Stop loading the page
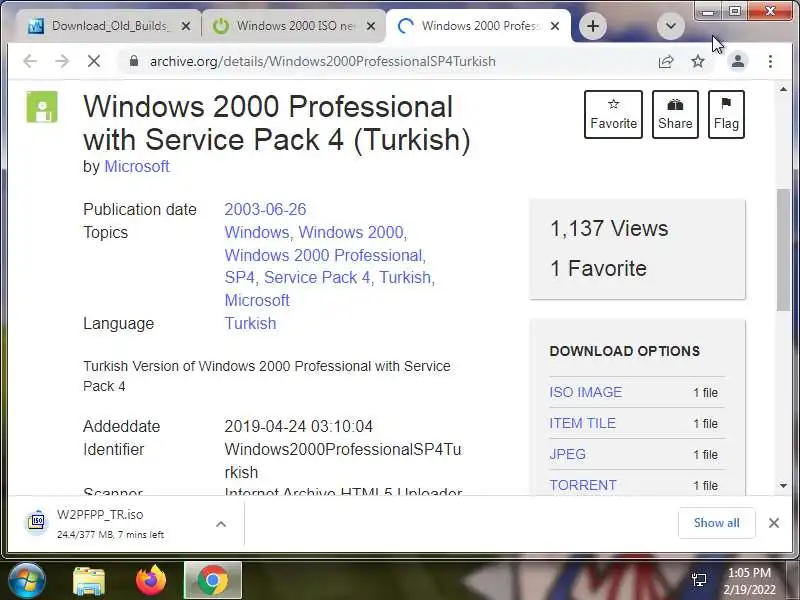Image resolution: width=800 pixels, height=600 pixels. pos(94,61)
